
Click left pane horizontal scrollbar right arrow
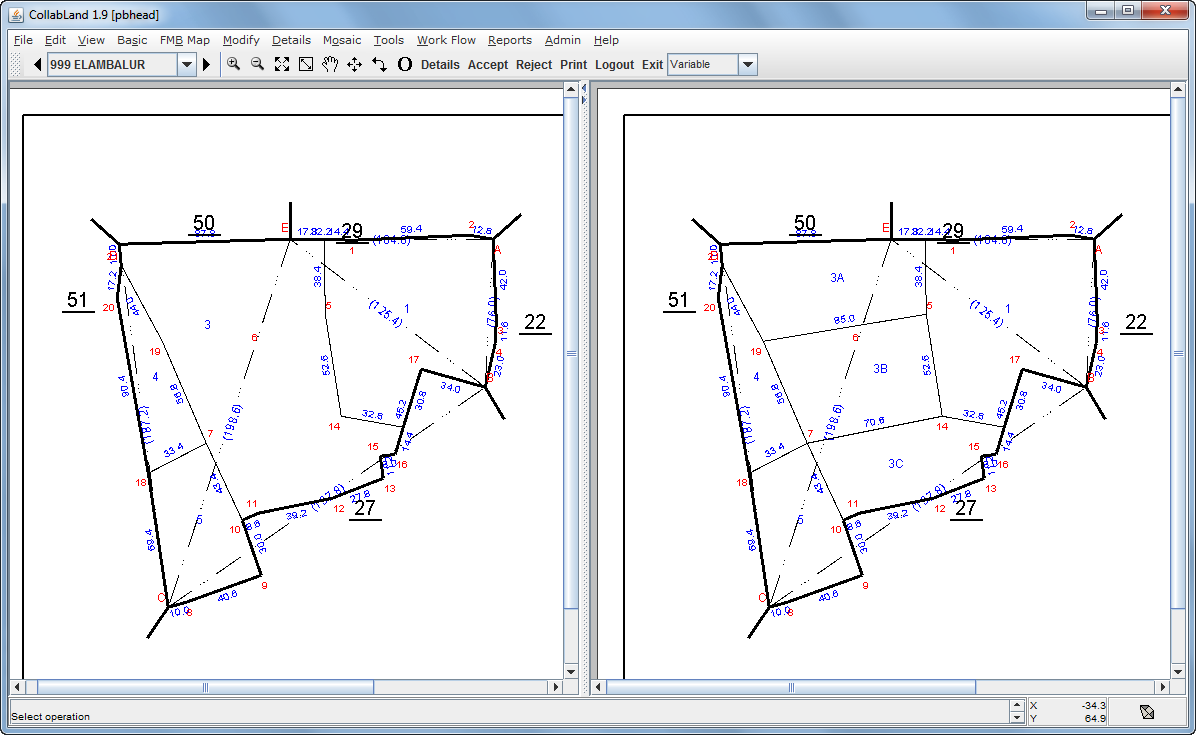556,687
